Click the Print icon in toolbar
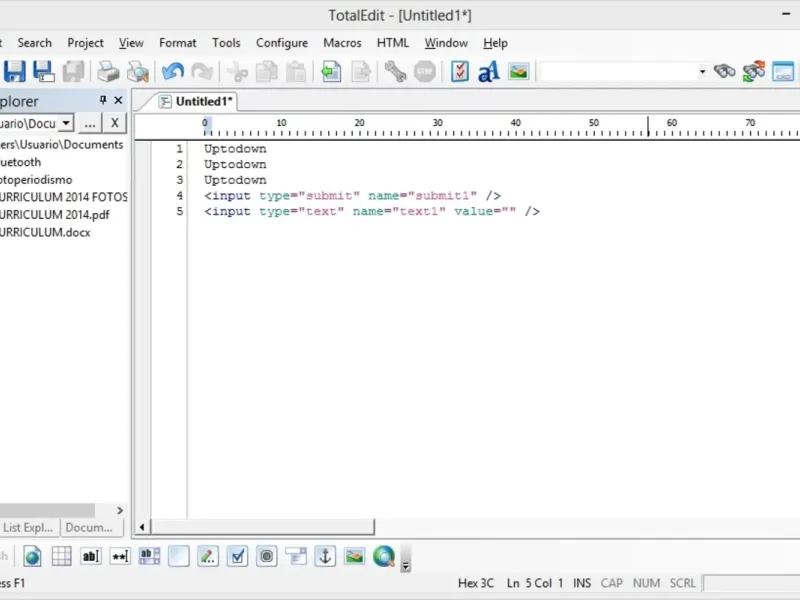This screenshot has width=800, height=600. [x=107, y=71]
